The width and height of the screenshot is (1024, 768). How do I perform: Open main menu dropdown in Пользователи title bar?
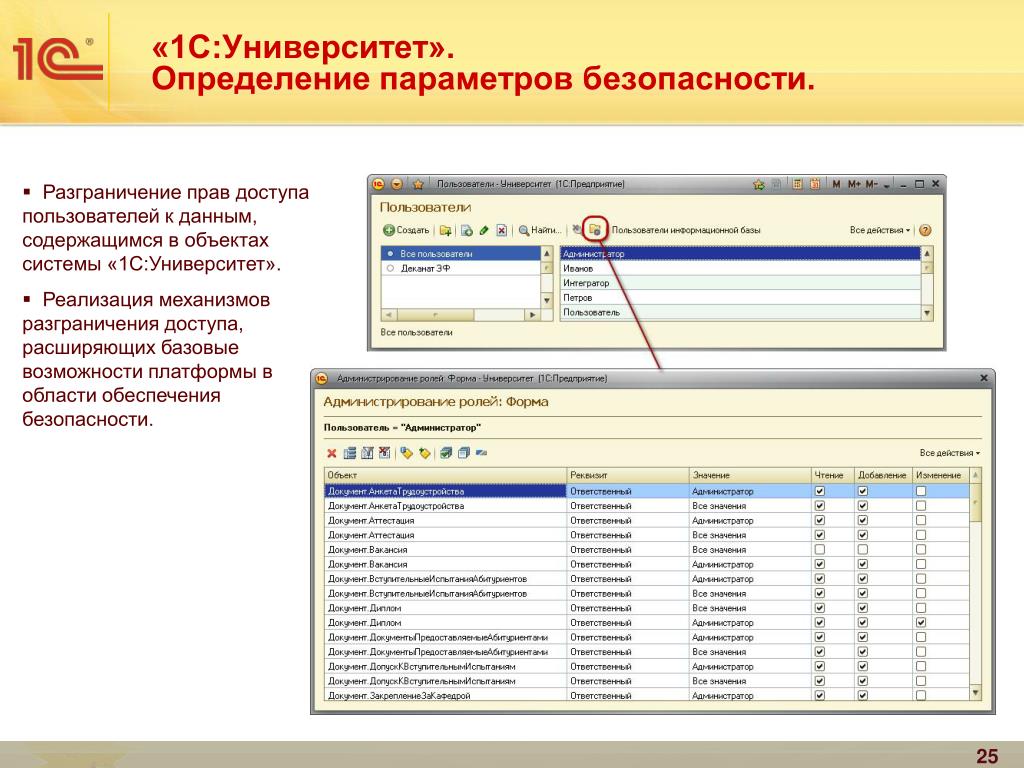pos(397,184)
